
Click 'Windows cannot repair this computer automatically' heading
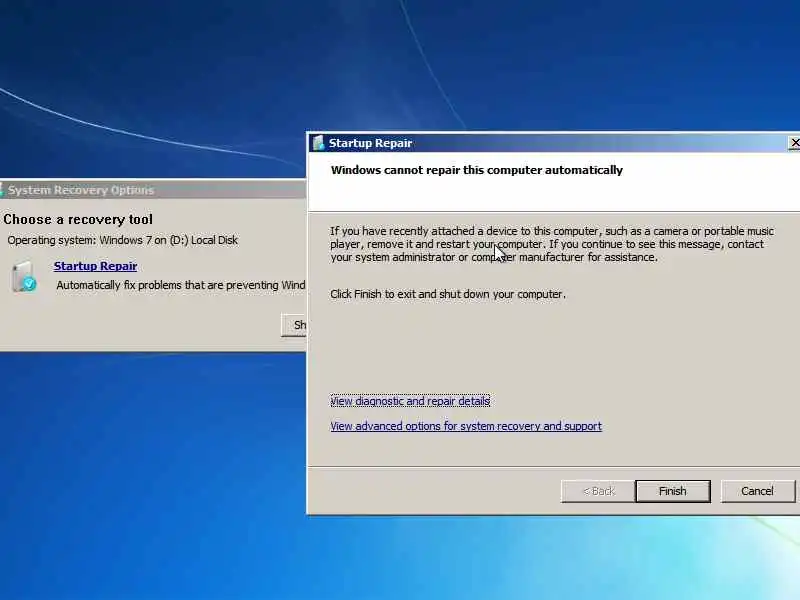pos(477,170)
